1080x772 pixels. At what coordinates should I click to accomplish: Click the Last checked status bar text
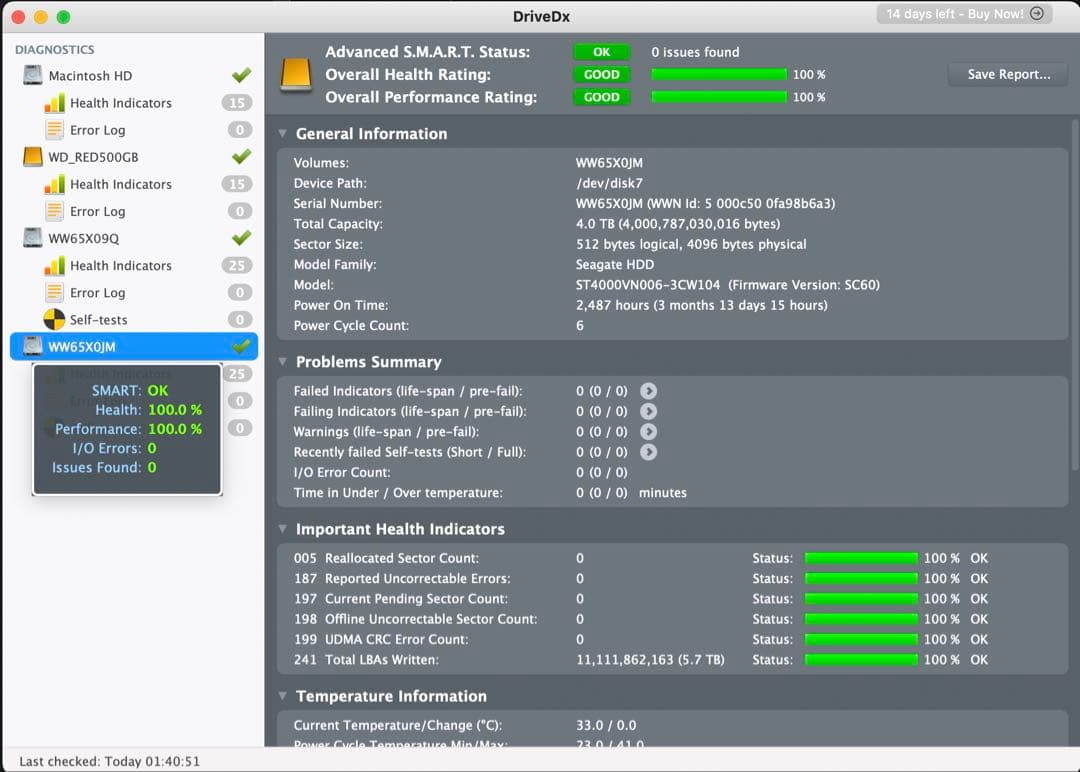110,761
